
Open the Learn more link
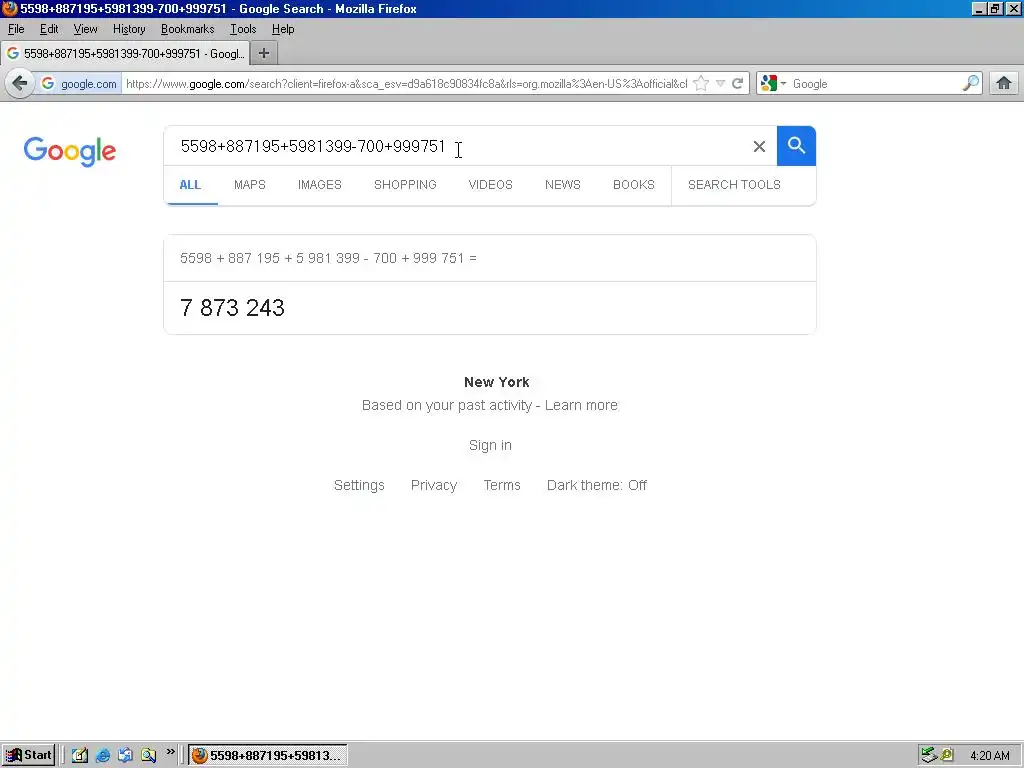click(581, 406)
